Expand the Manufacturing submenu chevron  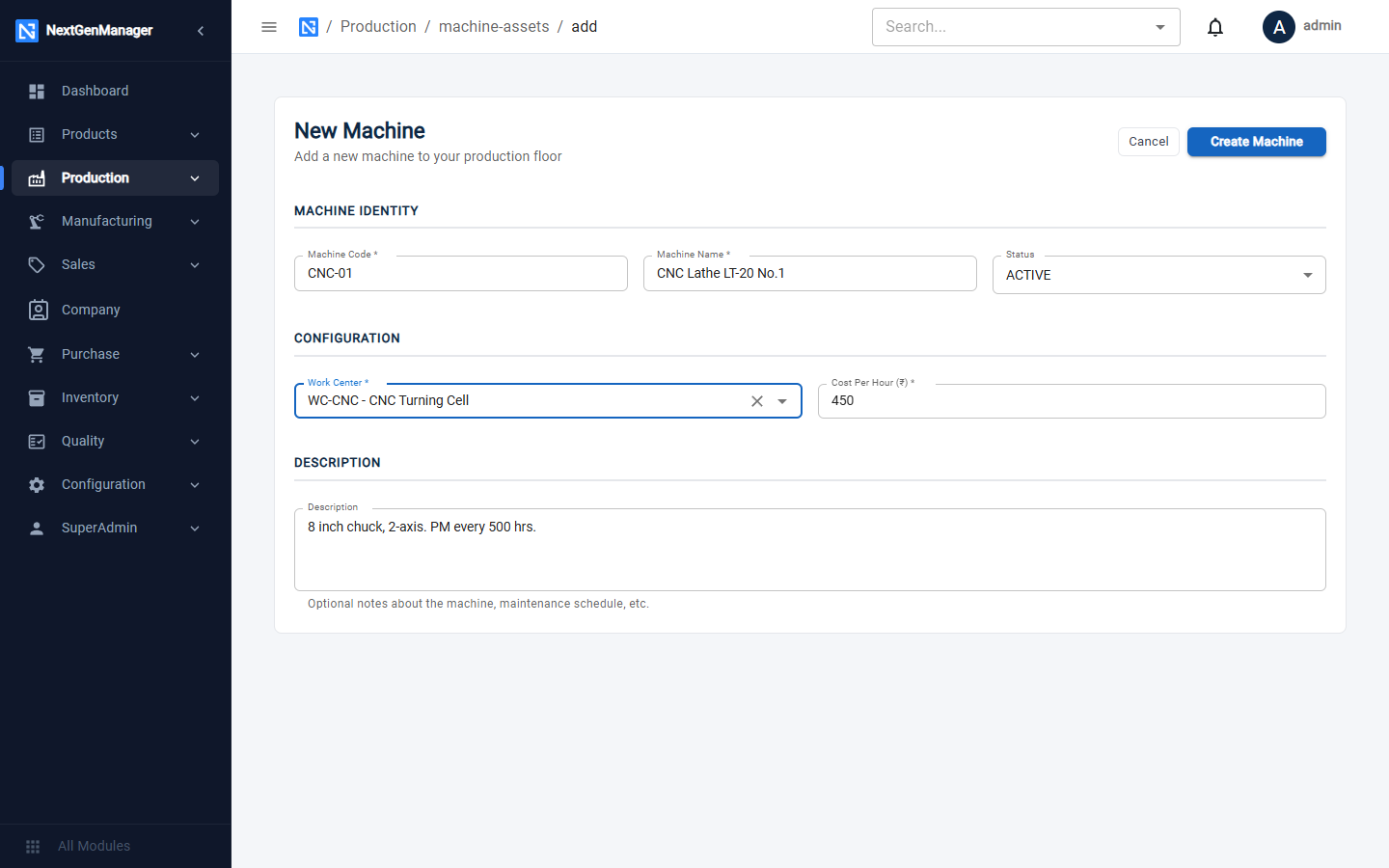[x=195, y=222]
